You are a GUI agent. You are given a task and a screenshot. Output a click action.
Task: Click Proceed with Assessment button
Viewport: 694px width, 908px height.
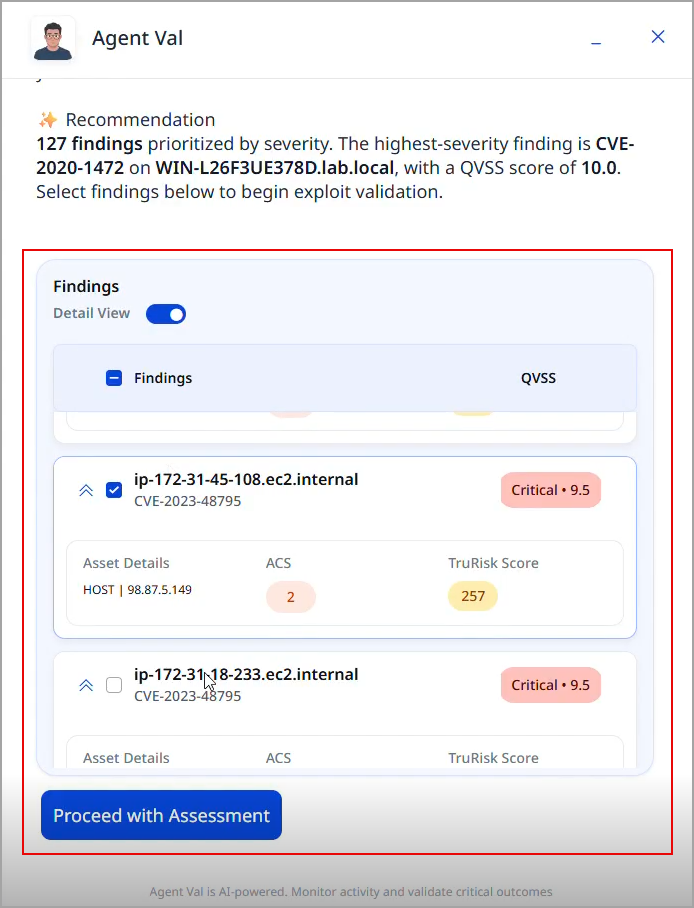[161, 815]
